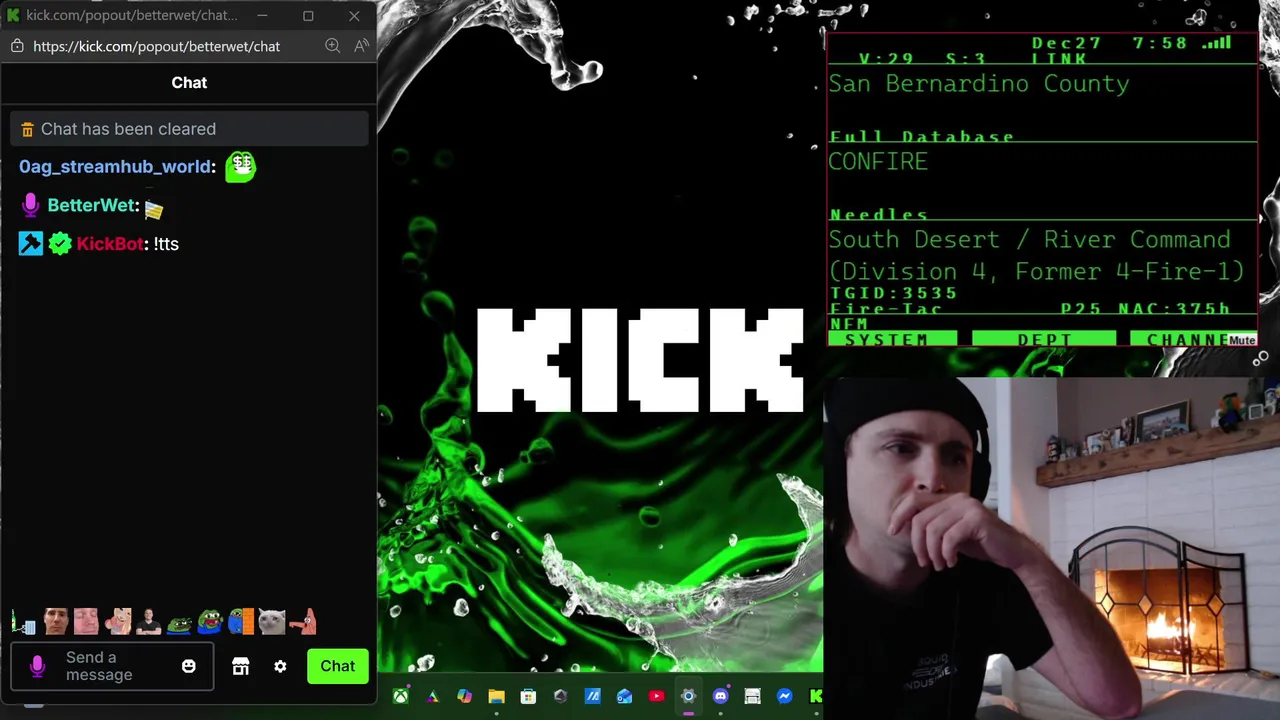The width and height of the screenshot is (1280, 720).
Task: Click the read aloud icon in address bar
Action: coord(361,46)
